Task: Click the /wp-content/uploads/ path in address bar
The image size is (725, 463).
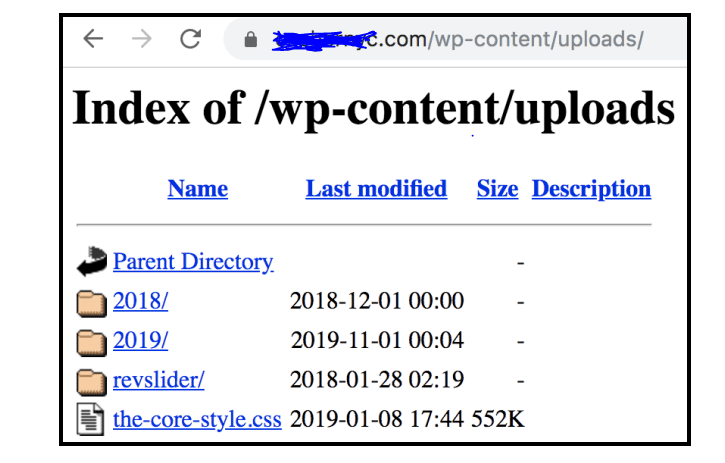Action: [x=535, y=40]
